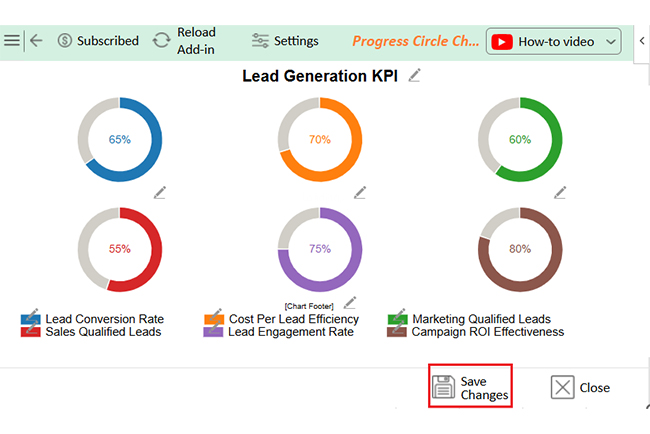Click the Close button
The width and height of the screenshot is (650, 434).
(581, 388)
